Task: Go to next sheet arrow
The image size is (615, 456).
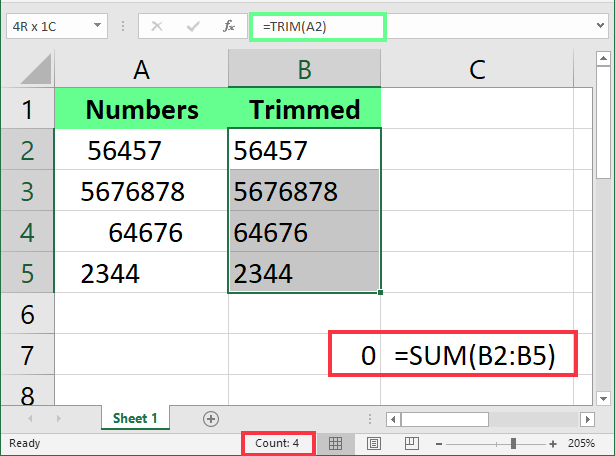Action: click(58, 418)
